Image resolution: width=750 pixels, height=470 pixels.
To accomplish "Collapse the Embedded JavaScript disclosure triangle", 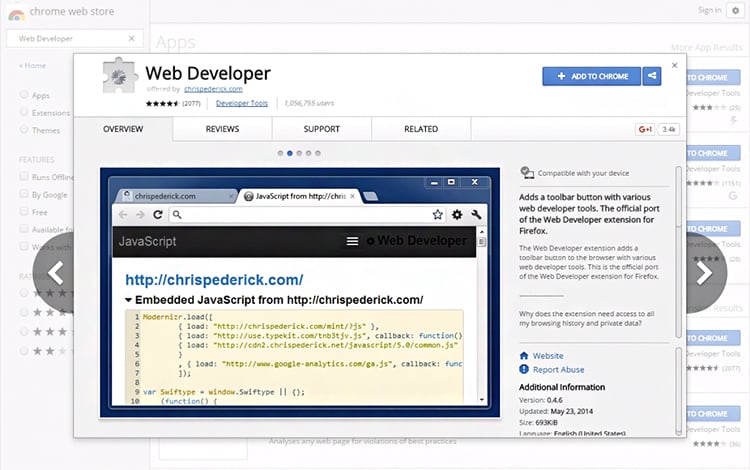I will click(128, 300).
